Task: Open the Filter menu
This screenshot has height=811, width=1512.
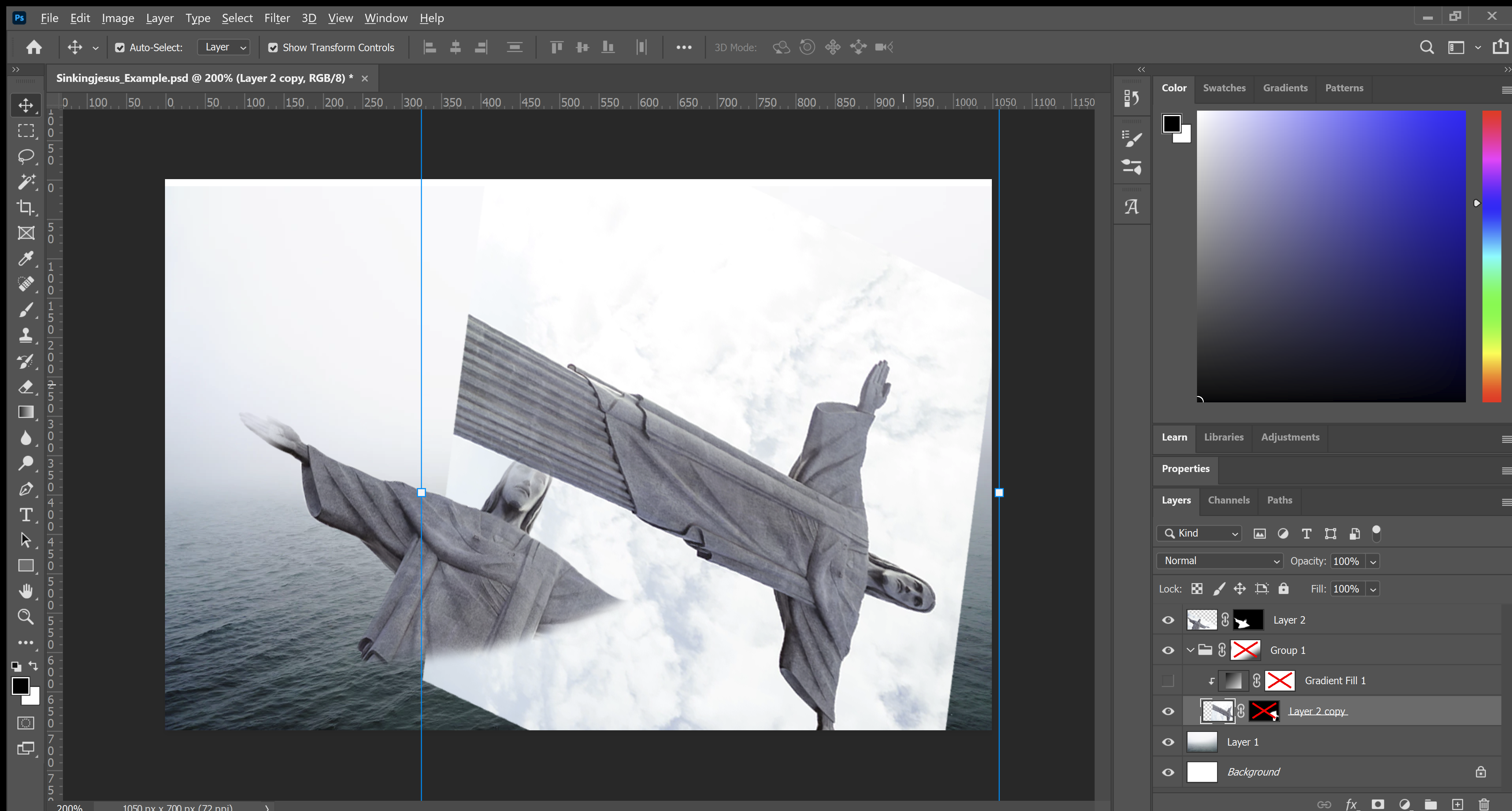Action: pos(277,18)
